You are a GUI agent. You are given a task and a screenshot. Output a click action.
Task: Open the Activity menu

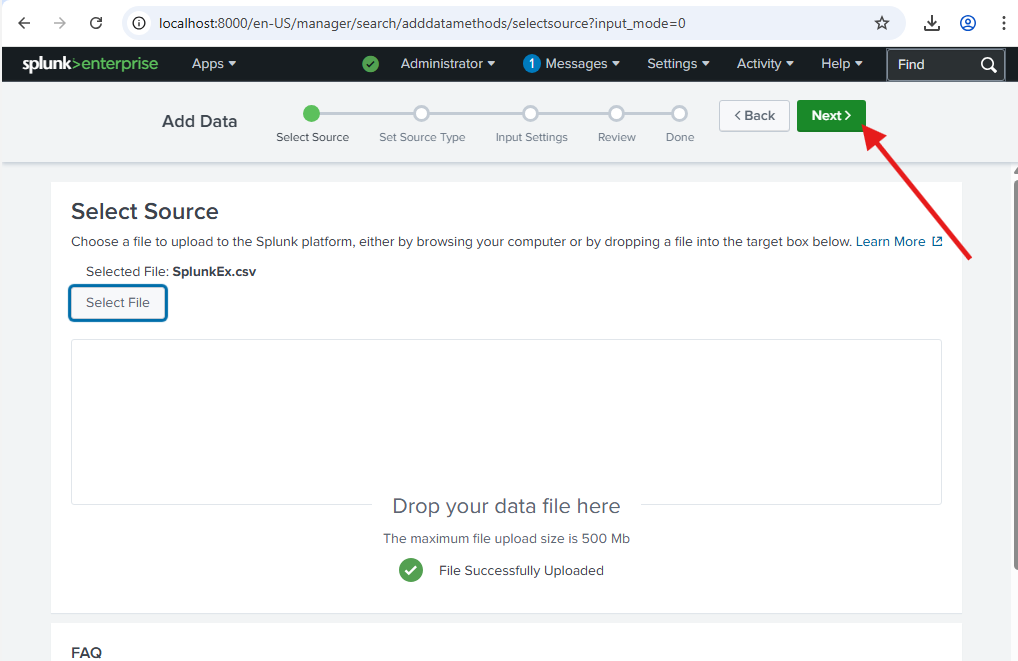[765, 64]
